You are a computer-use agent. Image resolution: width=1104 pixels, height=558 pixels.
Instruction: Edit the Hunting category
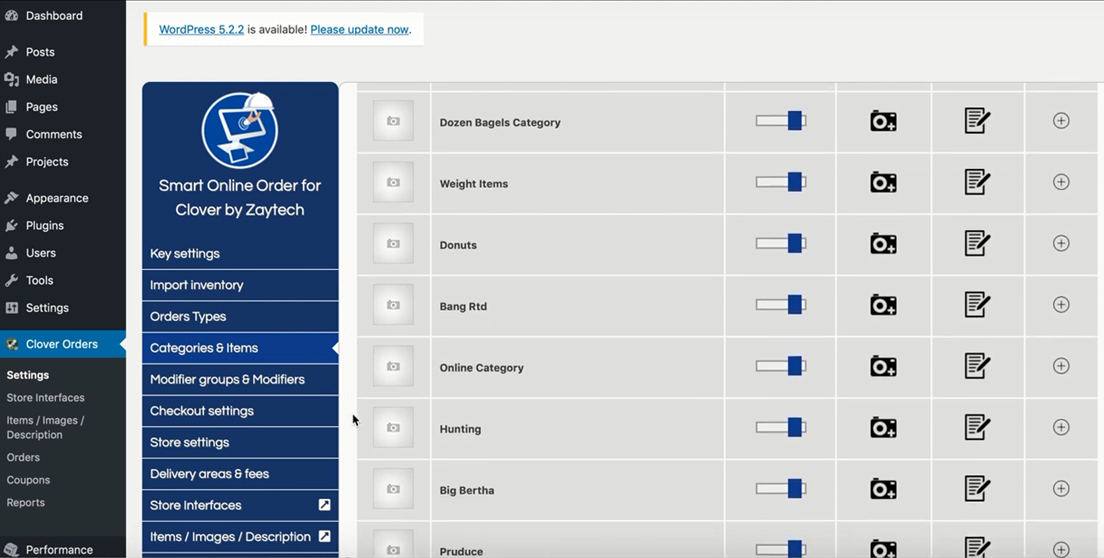977,426
